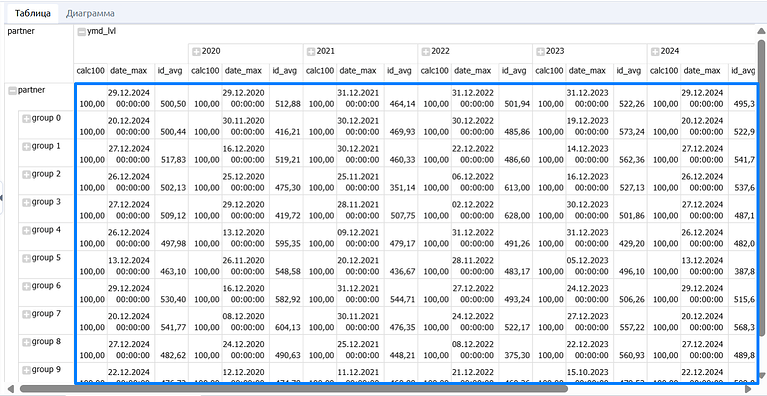The width and height of the screenshot is (767, 396).
Task: Select the 09.12.2021 date cell in group 4
Action: coord(361,237)
